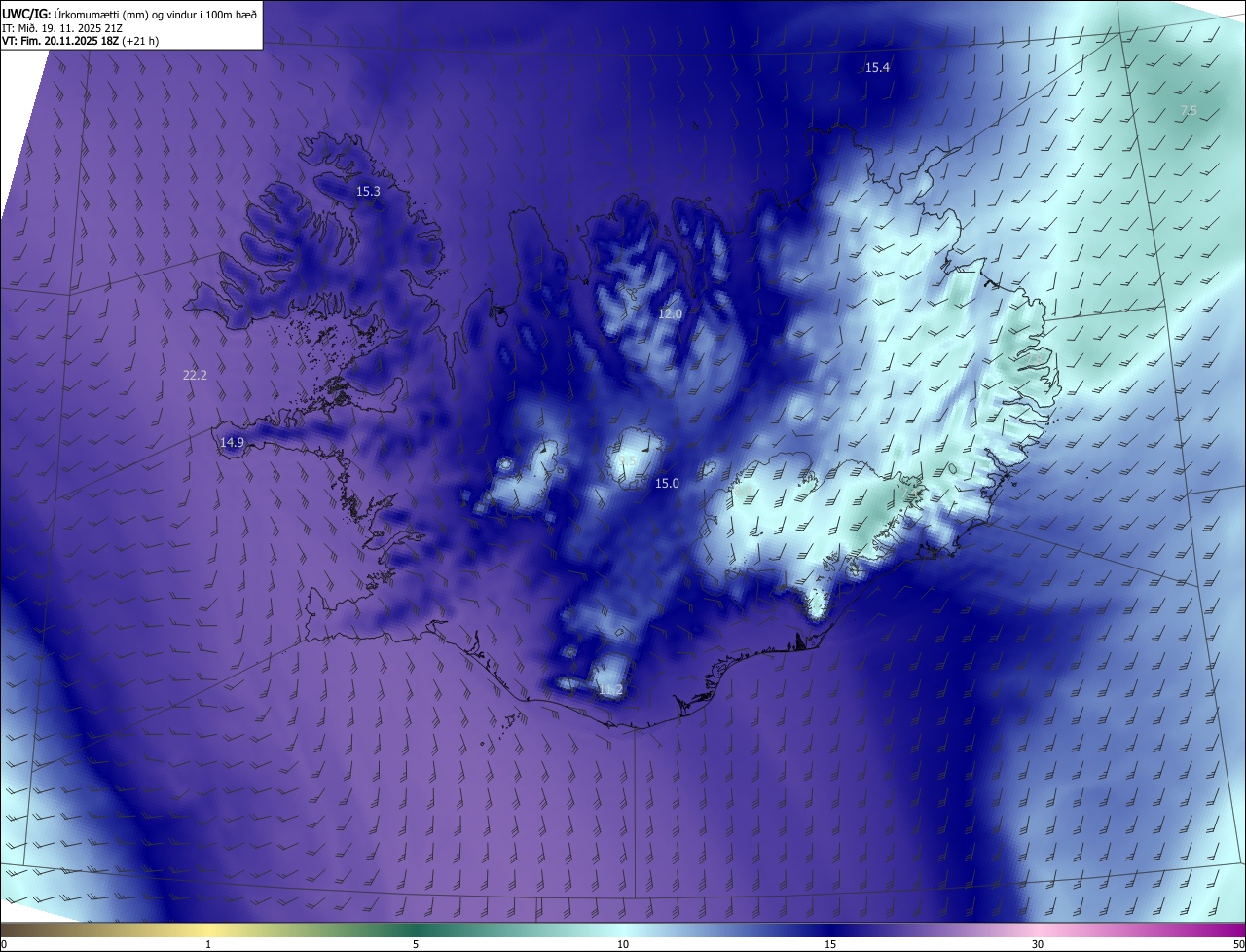
Task: Click the valid time line 'VT: Fim. 20.11.2025 18Z (+21 h)'
Action: (x=81, y=41)
